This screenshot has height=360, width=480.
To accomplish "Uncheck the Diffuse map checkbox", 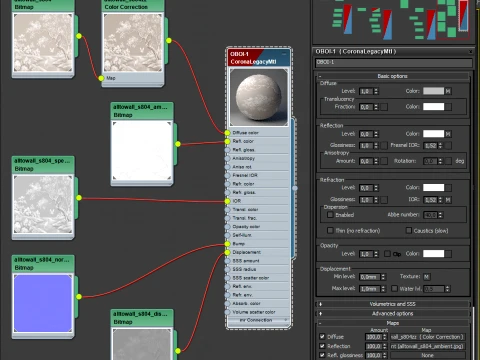I will pyautogui.click(x=322, y=337).
